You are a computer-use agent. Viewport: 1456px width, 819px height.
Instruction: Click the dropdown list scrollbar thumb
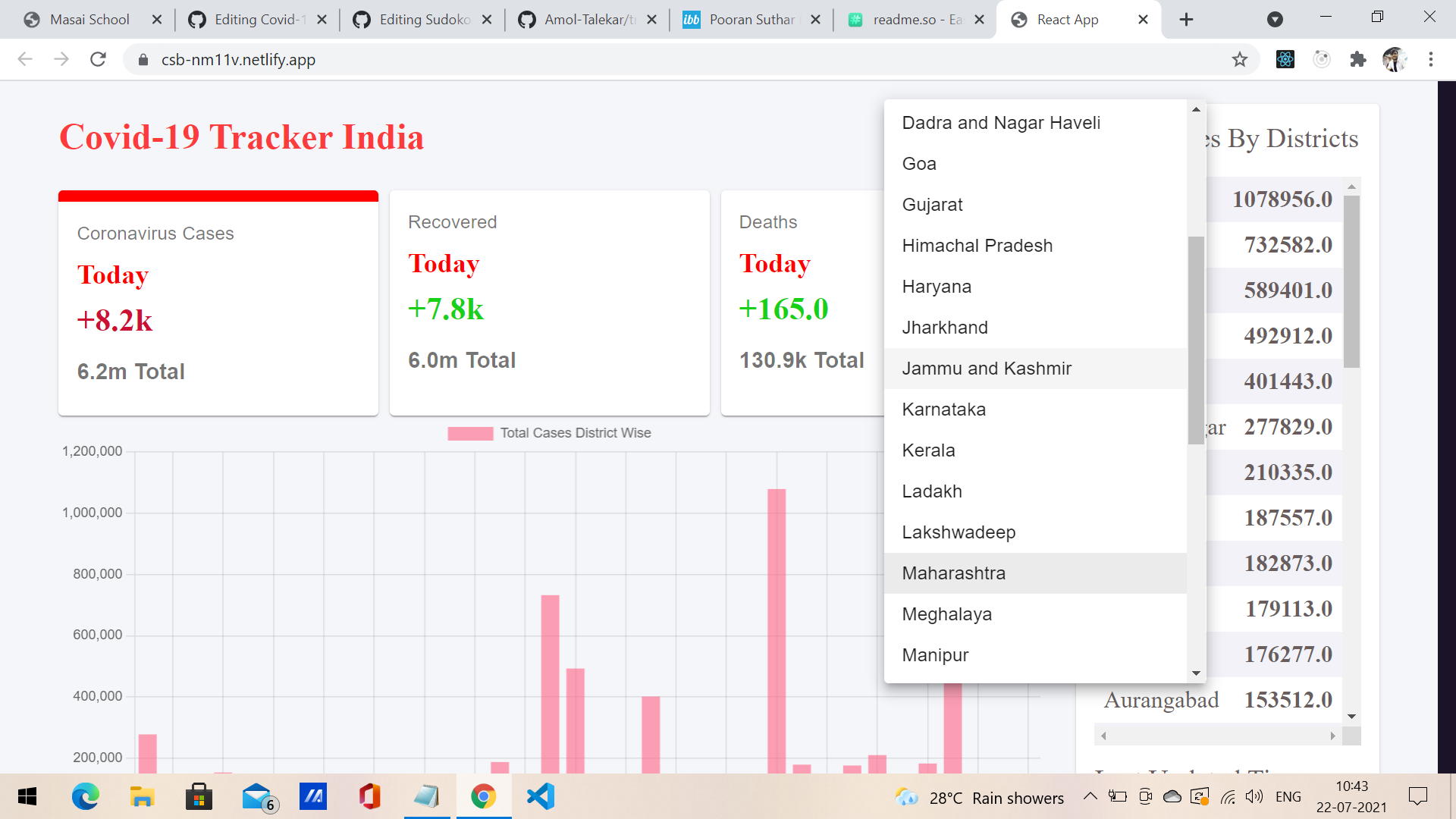pyautogui.click(x=1196, y=340)
